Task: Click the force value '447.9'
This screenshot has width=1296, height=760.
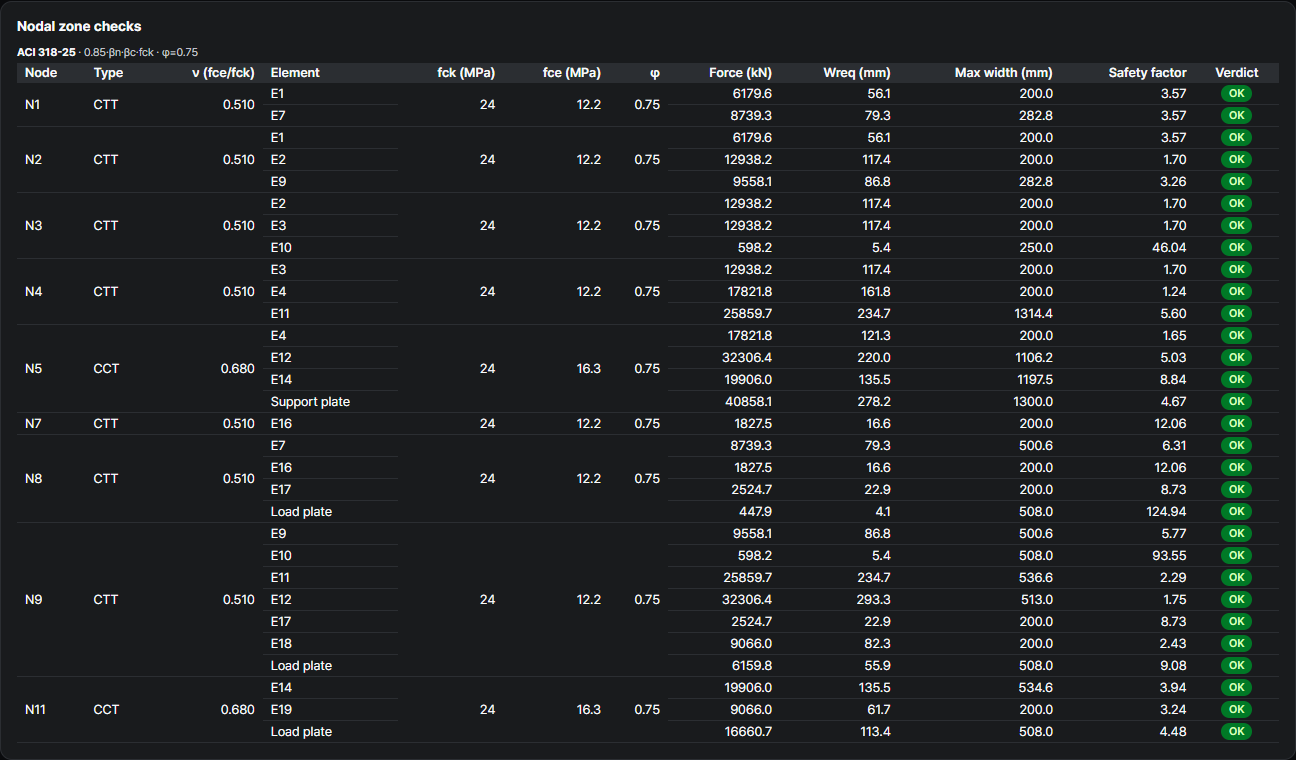Action: 755,511
